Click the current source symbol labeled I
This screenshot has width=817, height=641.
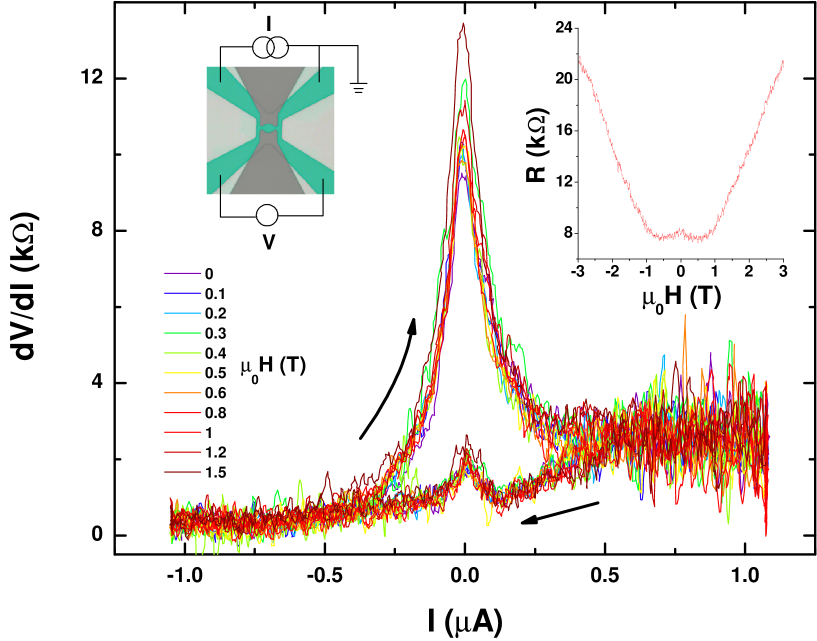tap(270, 48)
